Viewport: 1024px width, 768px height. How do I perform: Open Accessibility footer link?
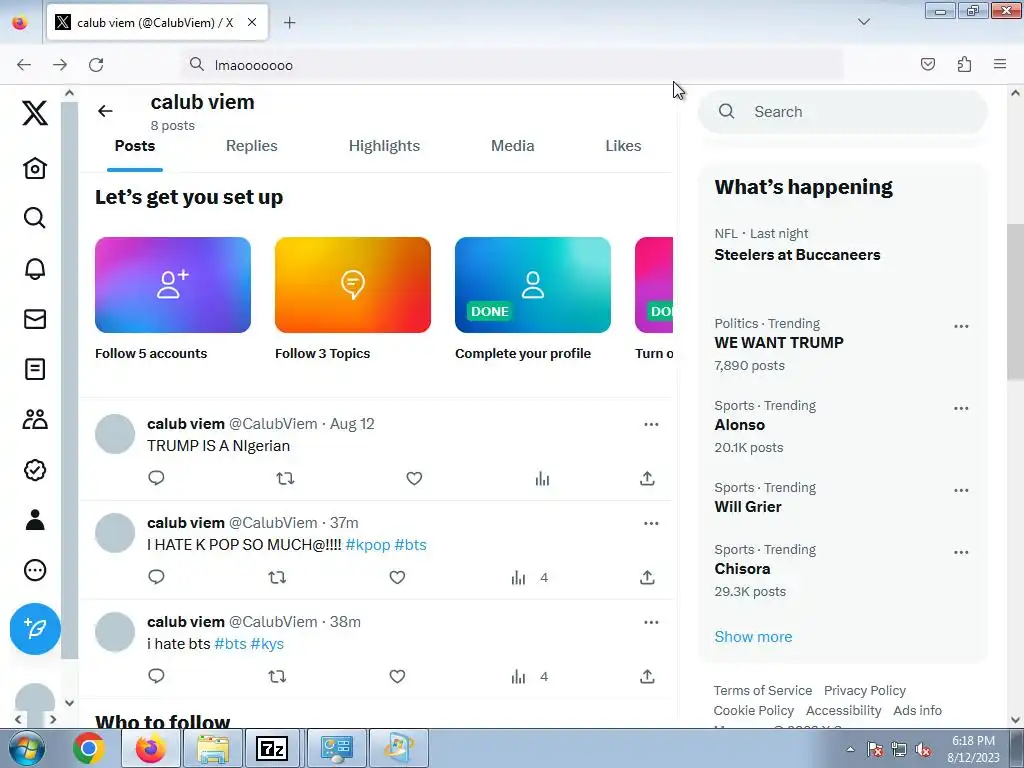[x=843, y=711]
